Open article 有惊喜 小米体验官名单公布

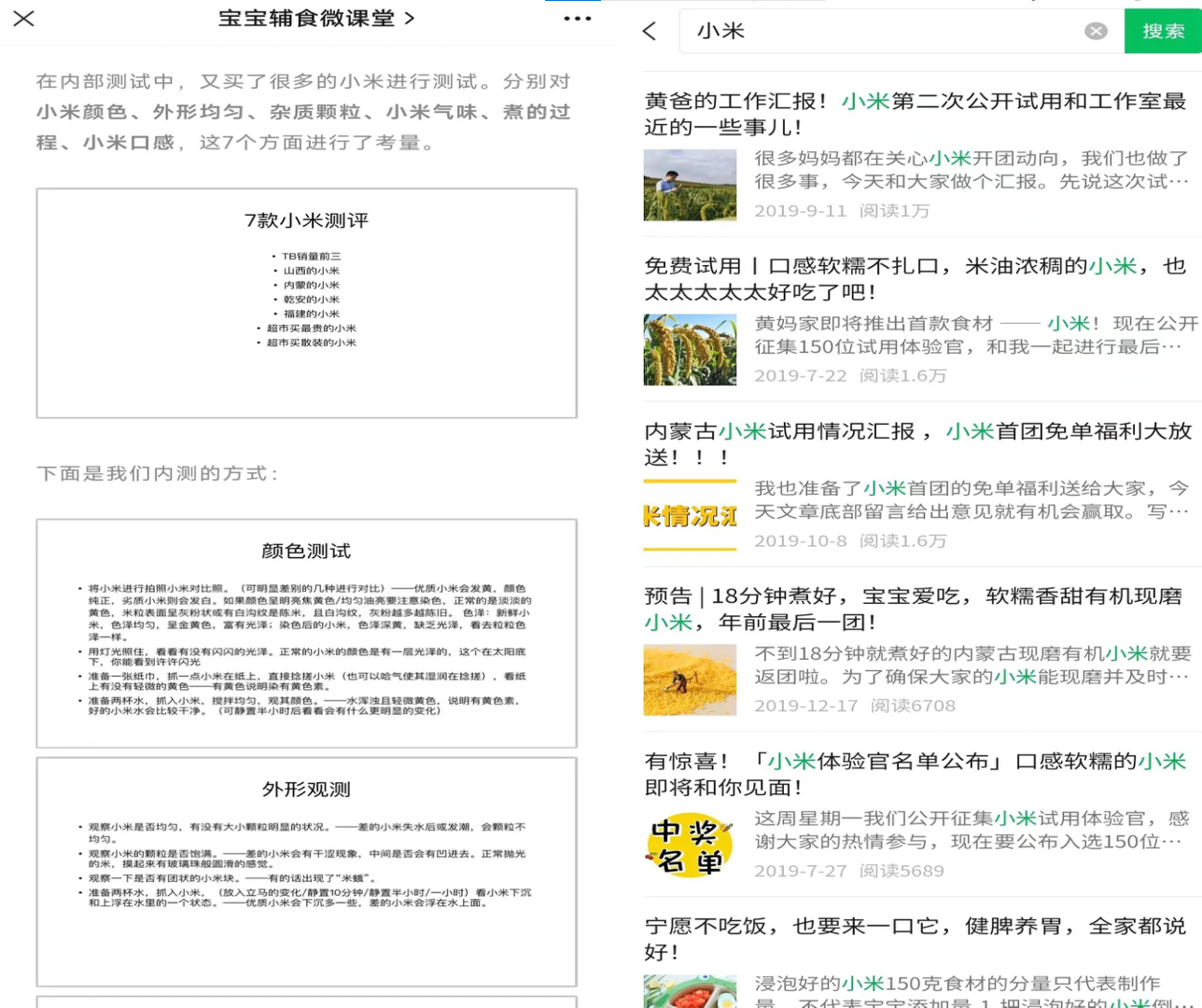click(915, 775)
